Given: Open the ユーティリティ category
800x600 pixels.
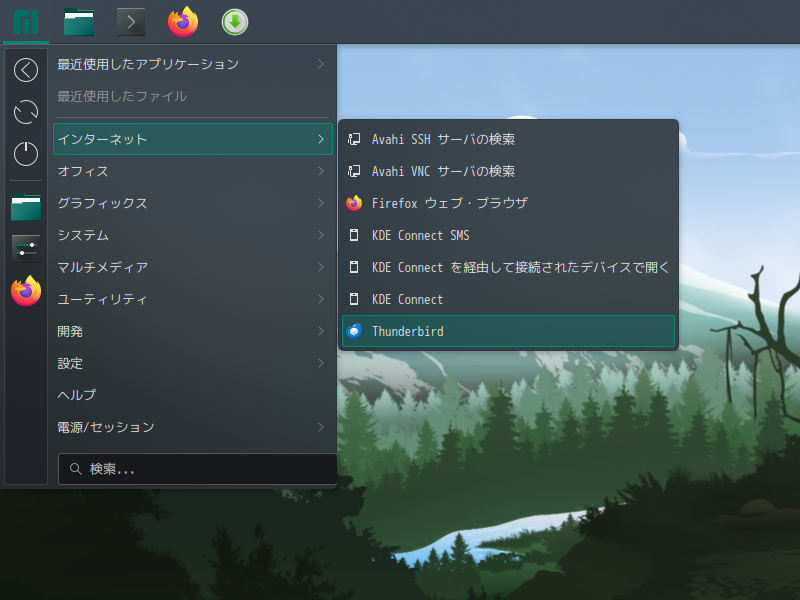Looking at the screenshot, I should (x=193, y=299).
